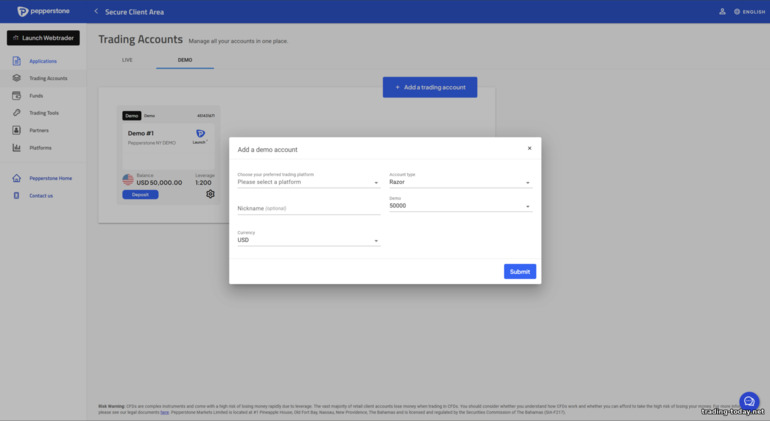This screenshot has width=770, height=421.
Task: Click the Partners sidebar icon
Action: click(17, 130)
